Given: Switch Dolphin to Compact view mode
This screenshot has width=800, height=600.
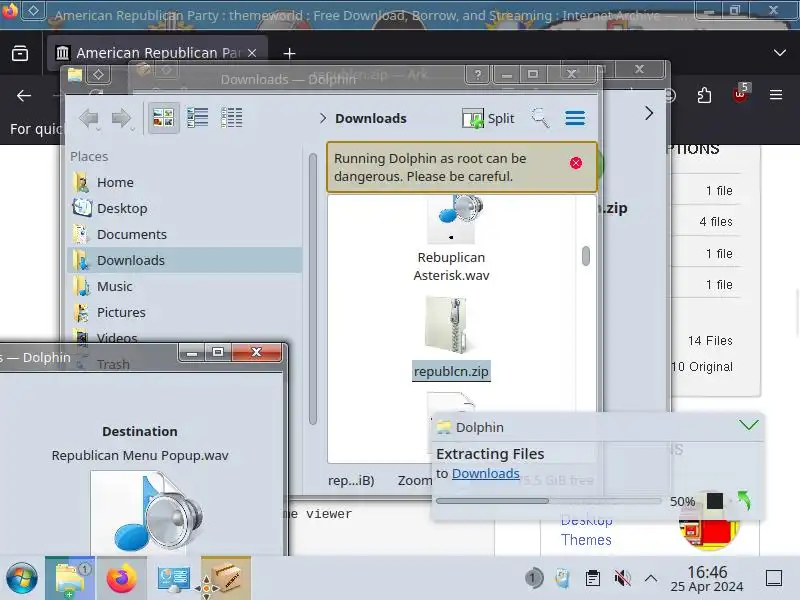Looking at the screenshot, I should pos(197,118).
